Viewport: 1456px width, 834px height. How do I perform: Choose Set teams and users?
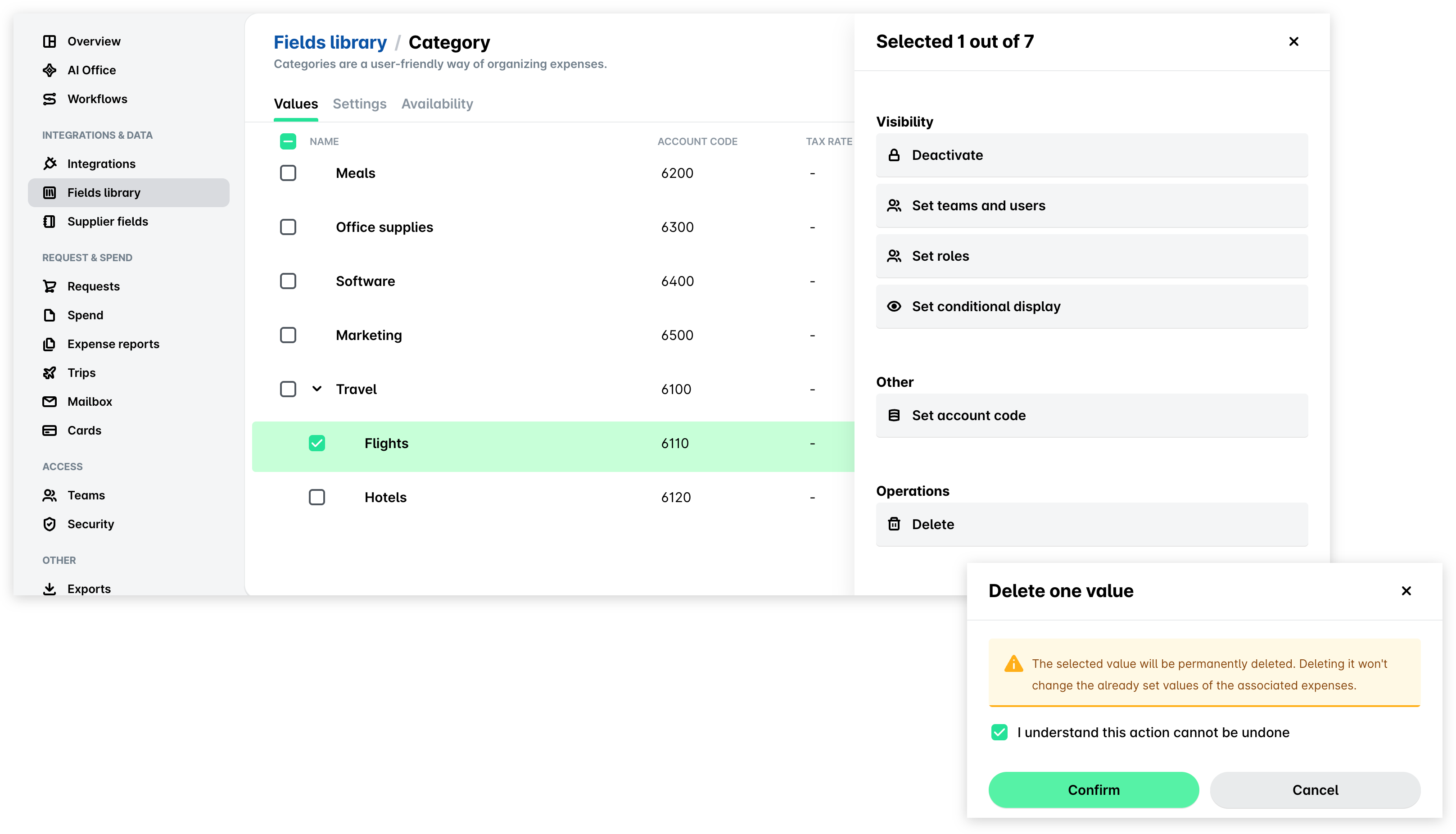pyautogui.click(x=1092, y=205)
